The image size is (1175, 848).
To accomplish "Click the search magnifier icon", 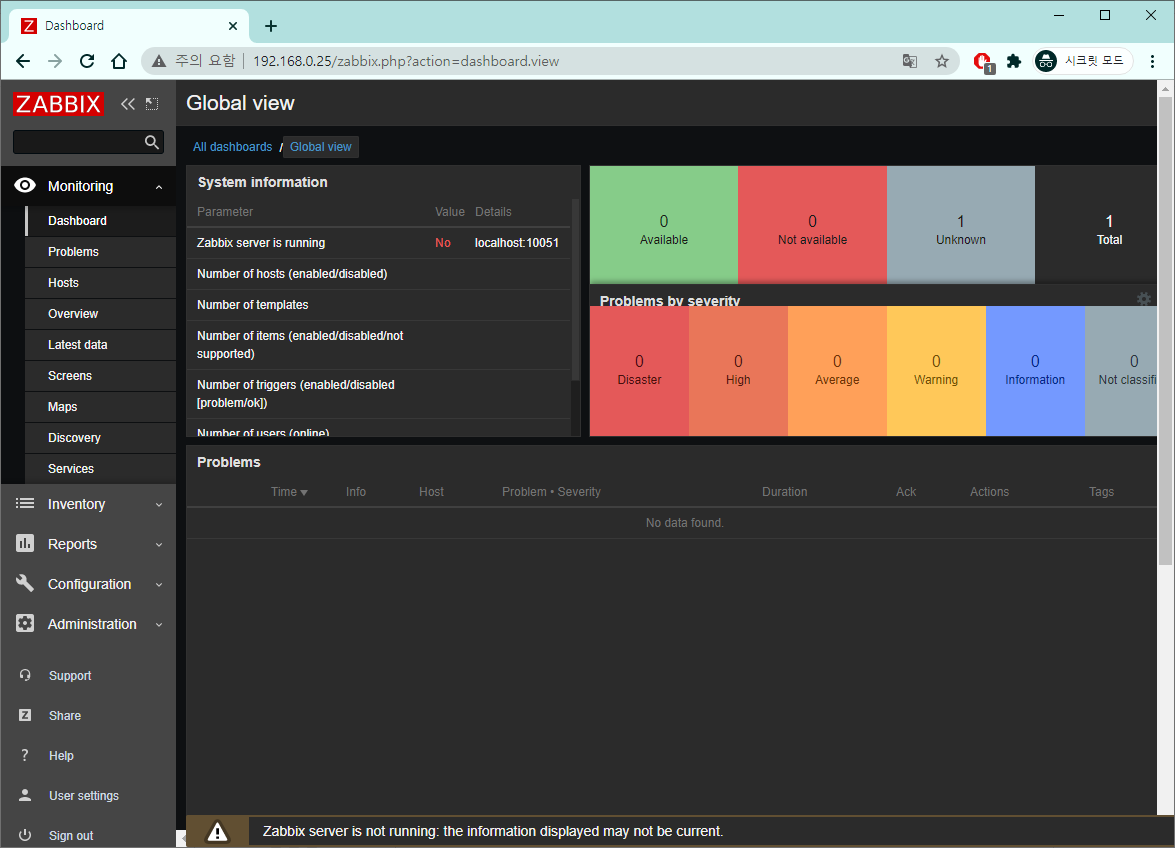I will pyautogui.click(x=152, y=142).
